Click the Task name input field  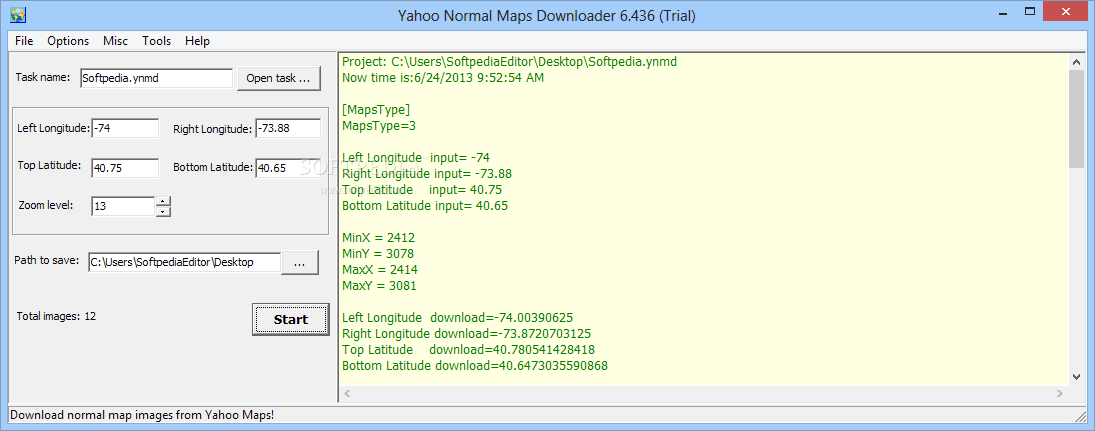pyautogui.click(x=156, y=78)
